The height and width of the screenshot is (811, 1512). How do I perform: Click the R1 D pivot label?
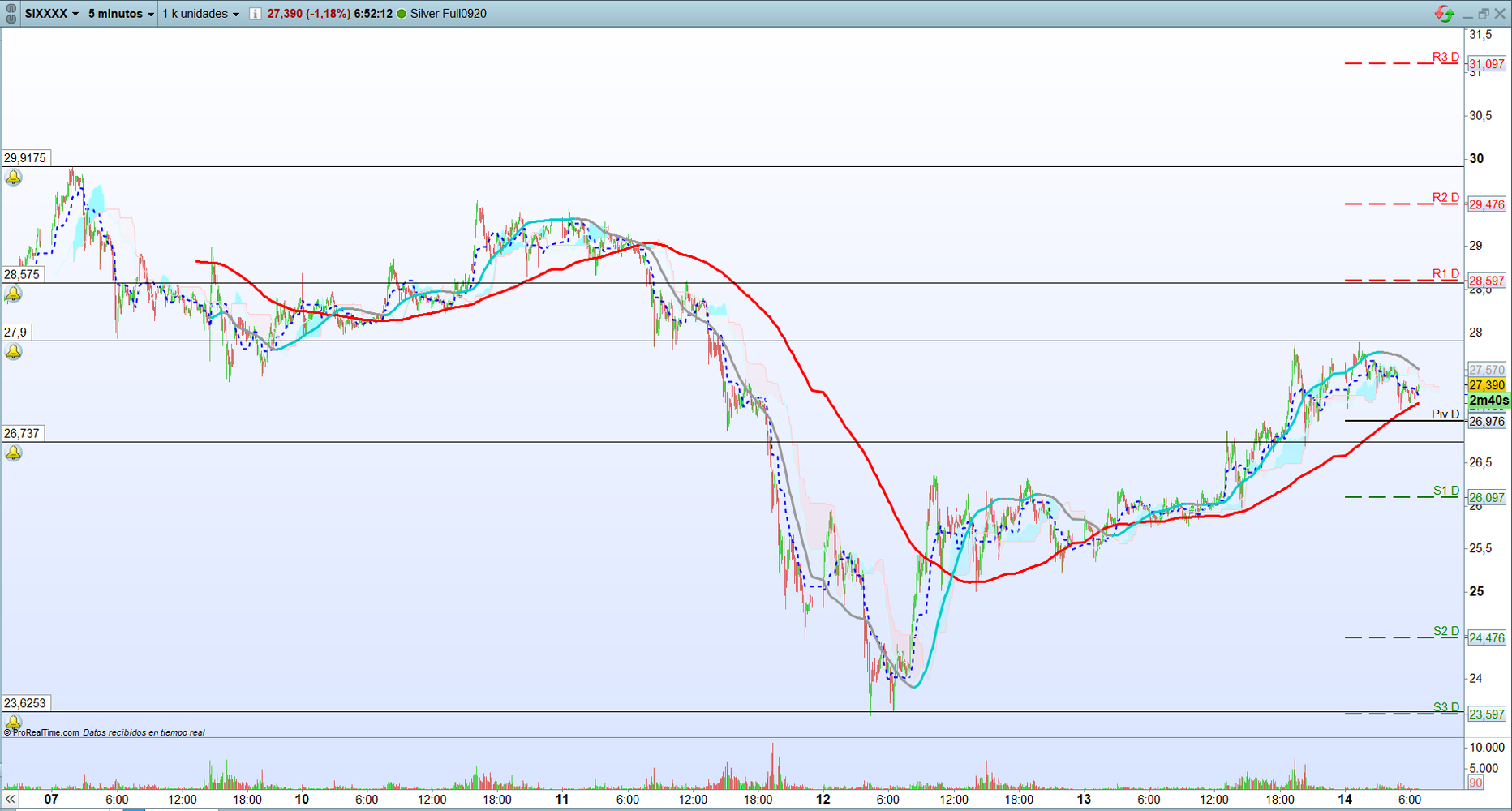1445,274
